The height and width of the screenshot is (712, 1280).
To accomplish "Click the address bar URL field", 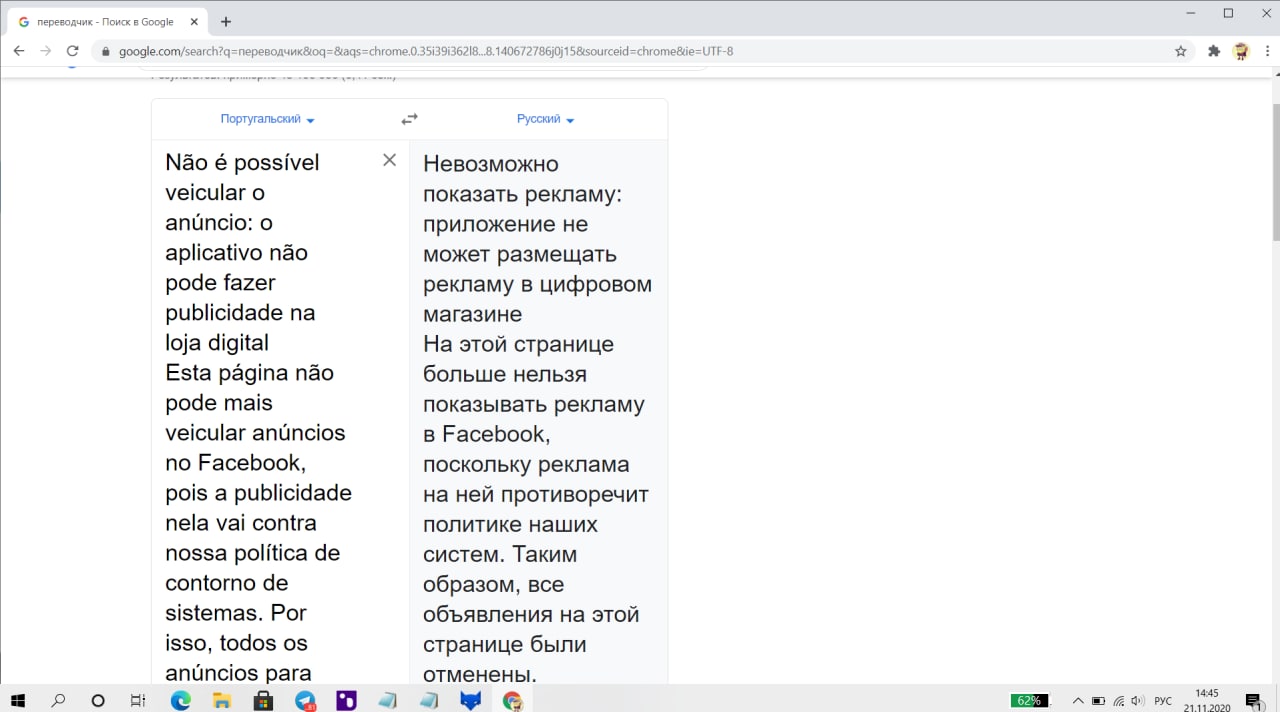I will pyautogui.click(x=640, y=51).
